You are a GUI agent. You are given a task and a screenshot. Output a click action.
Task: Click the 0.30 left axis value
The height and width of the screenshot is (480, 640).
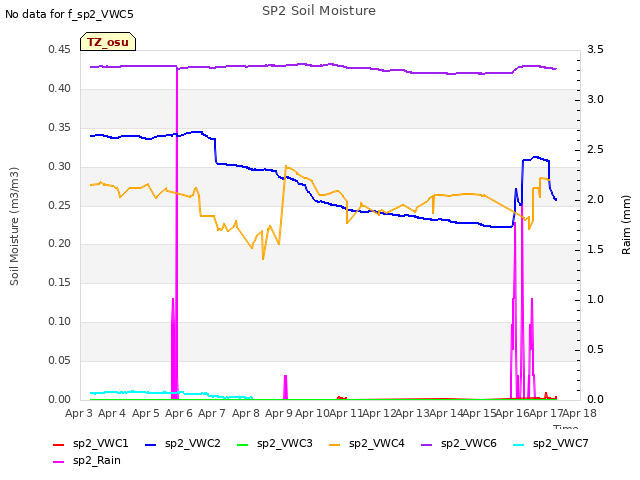click(x=59, y=167)
